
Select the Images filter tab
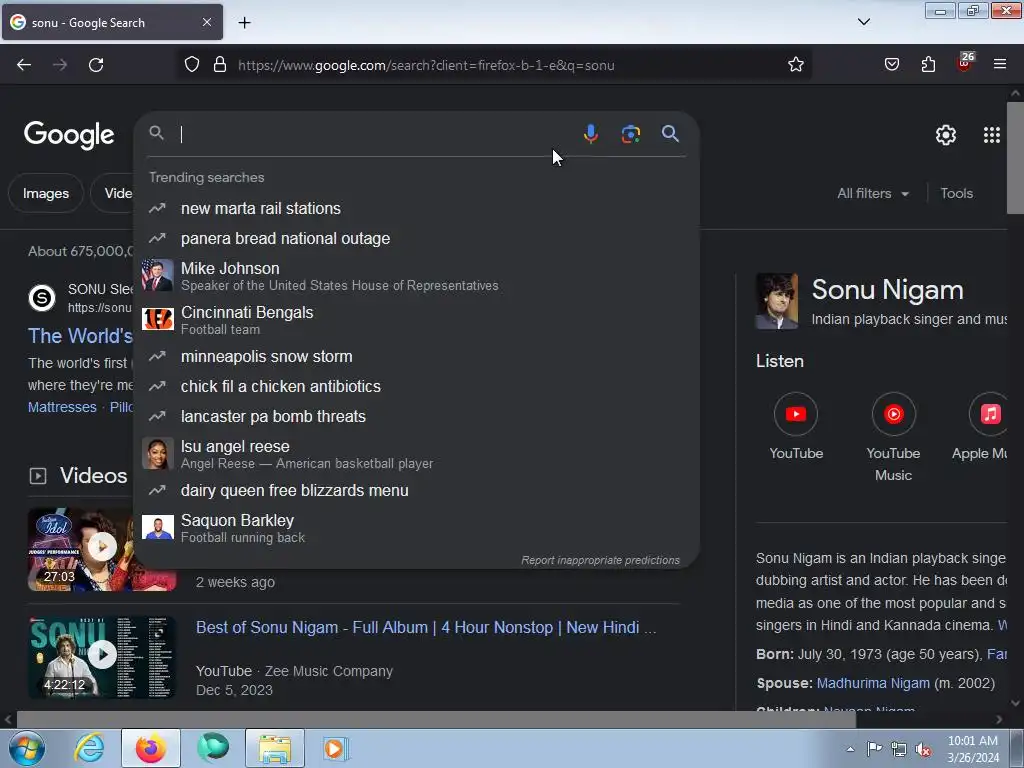[x=46, y=193]
